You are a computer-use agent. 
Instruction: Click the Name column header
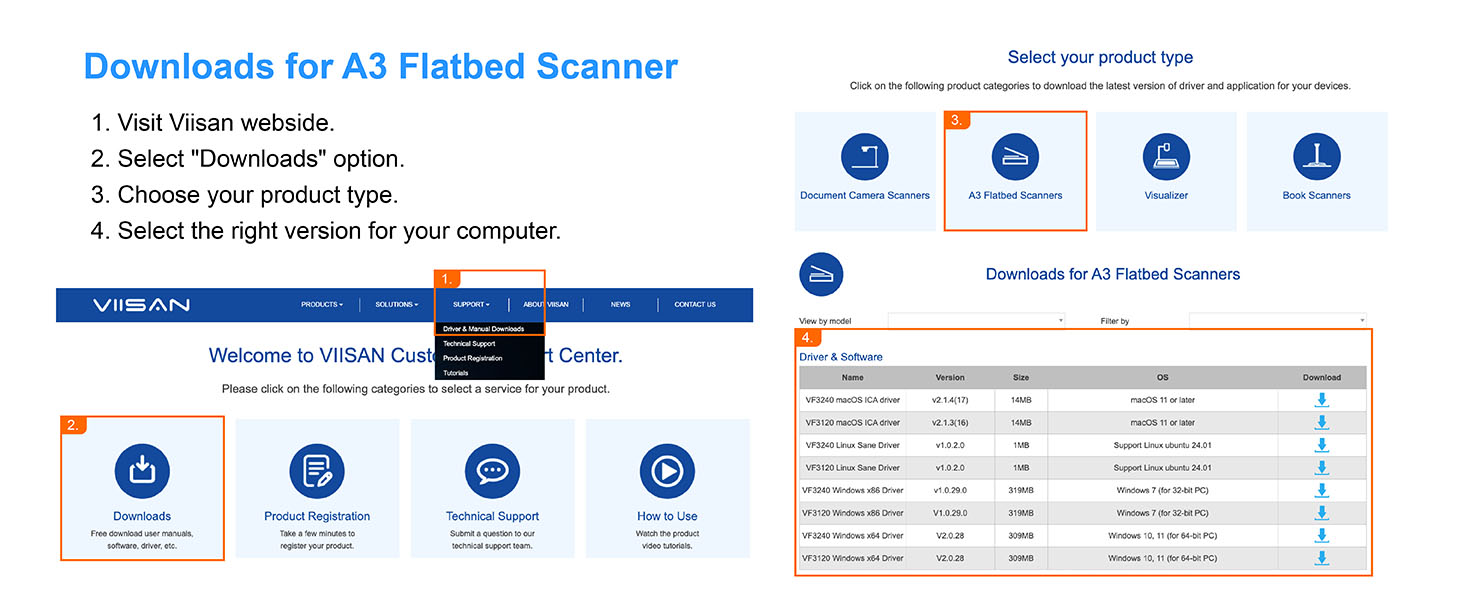(852, 378)
